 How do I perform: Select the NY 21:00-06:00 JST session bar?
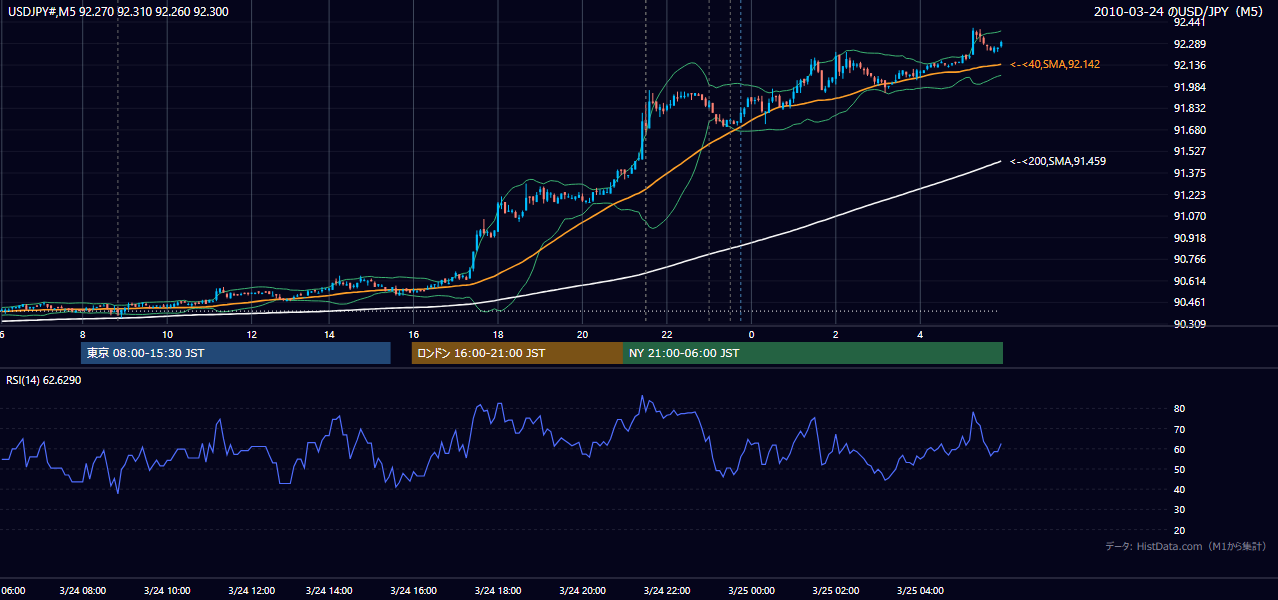point(813,353)
